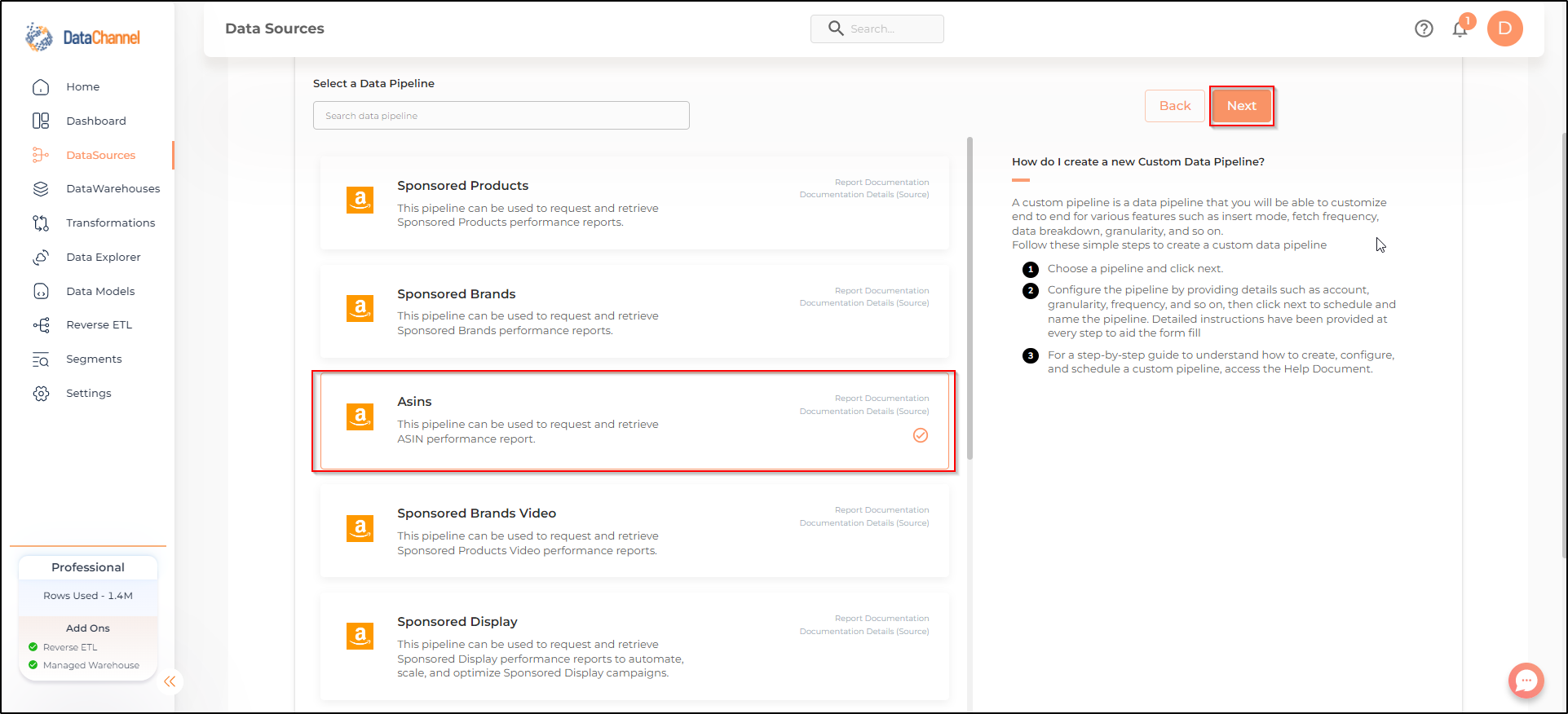The width and height of the screenshot is (1568, 714).
Task: Click the Data Explorer icon
Action: tap(41, 258)
